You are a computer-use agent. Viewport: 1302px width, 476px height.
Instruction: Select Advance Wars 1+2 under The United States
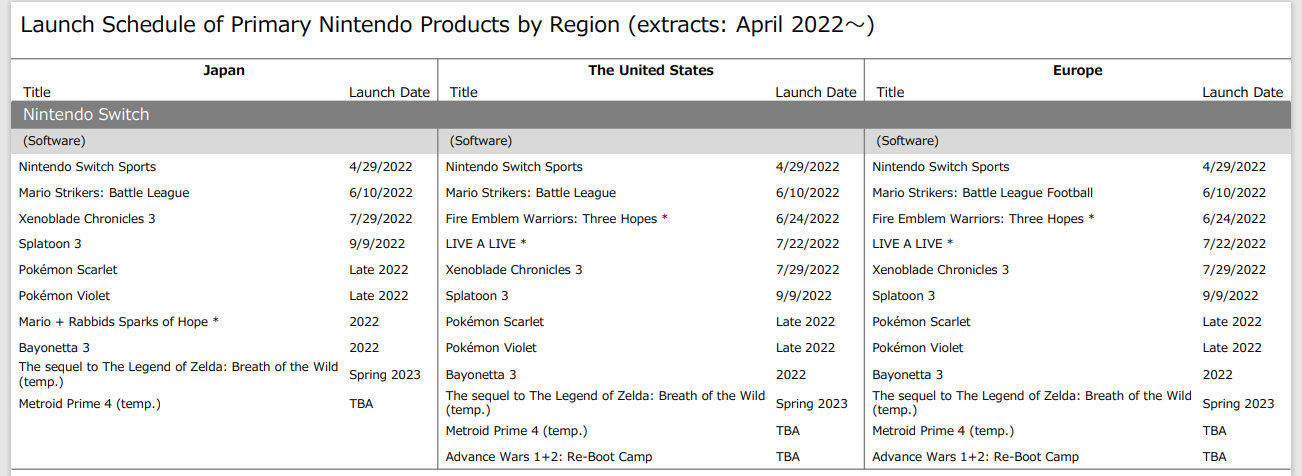pos(549,457)
